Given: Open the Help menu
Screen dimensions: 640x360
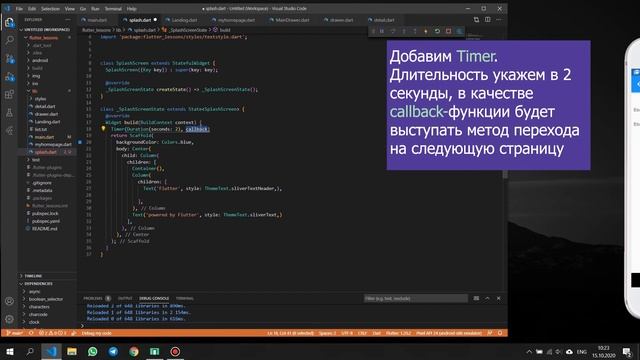Looking at the screenshot, I should click(x=131, y=9).
